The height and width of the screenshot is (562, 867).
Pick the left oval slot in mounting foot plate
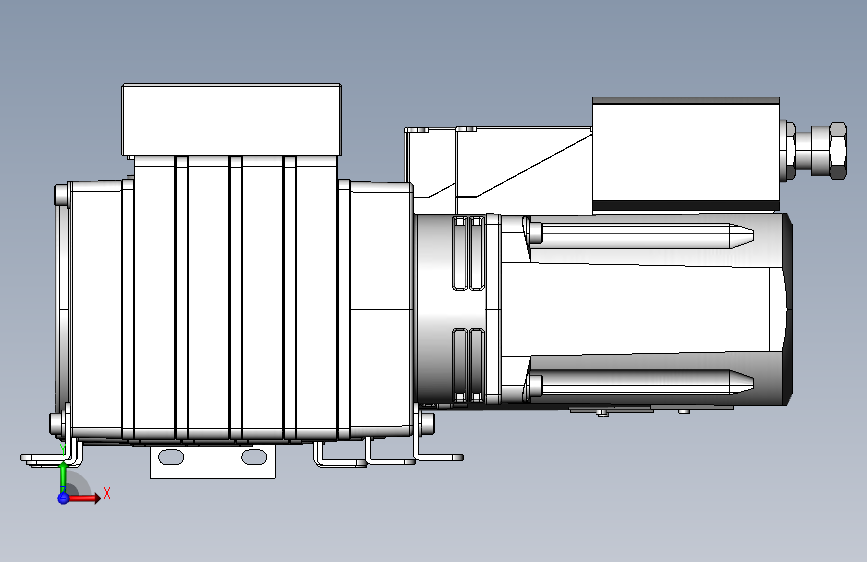pos(171,457)
